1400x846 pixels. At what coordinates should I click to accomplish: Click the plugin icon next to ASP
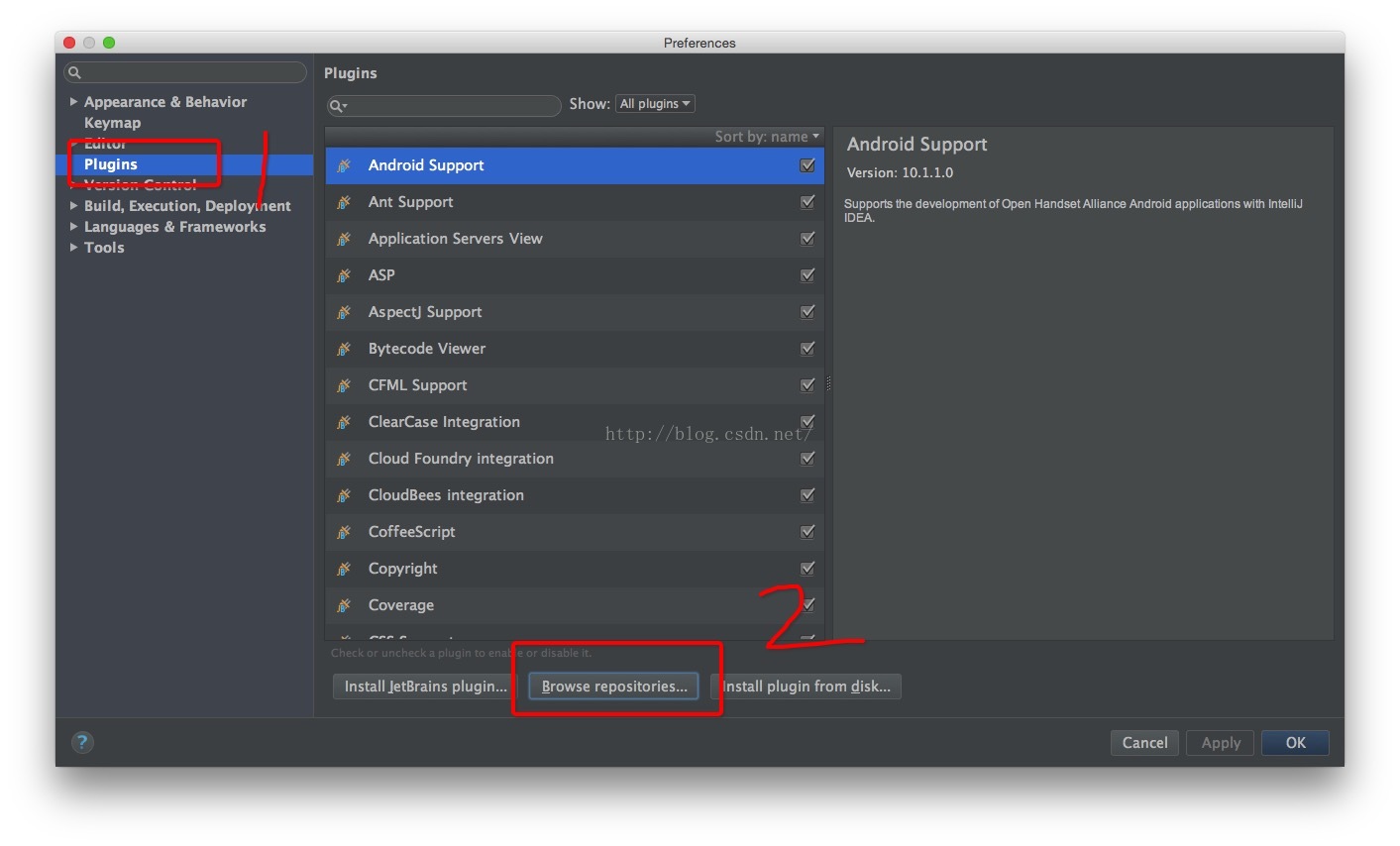coord(344,275)
